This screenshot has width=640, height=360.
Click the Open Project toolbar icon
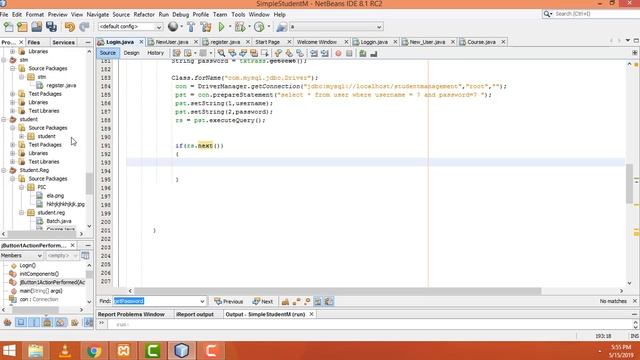point(37,27)
